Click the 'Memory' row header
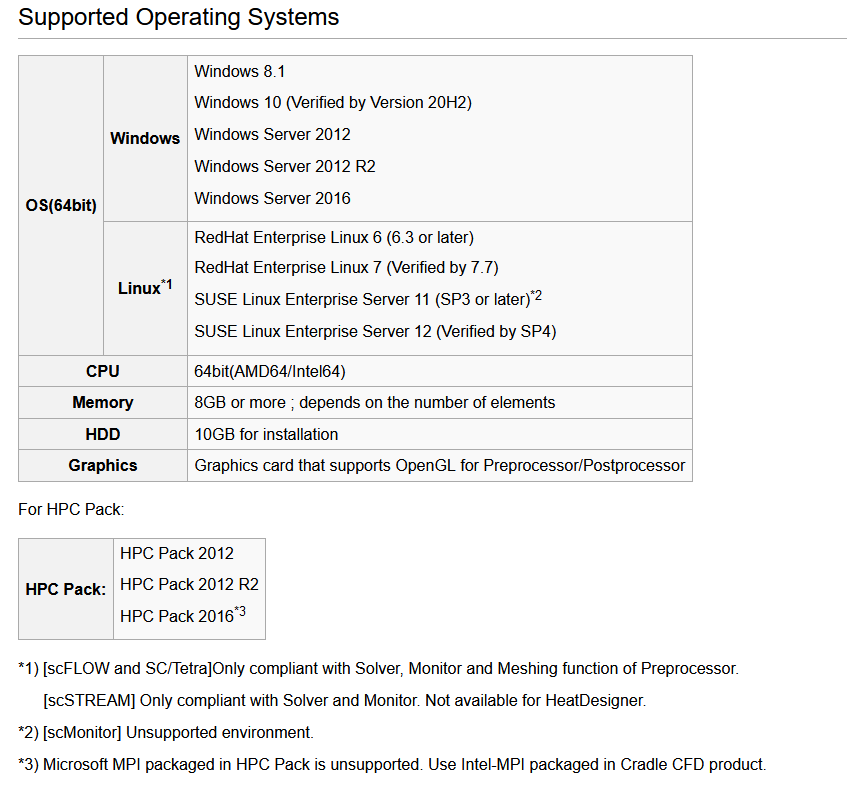The height and width of the screenshot is (788, 847). click(x=103, y=402)
